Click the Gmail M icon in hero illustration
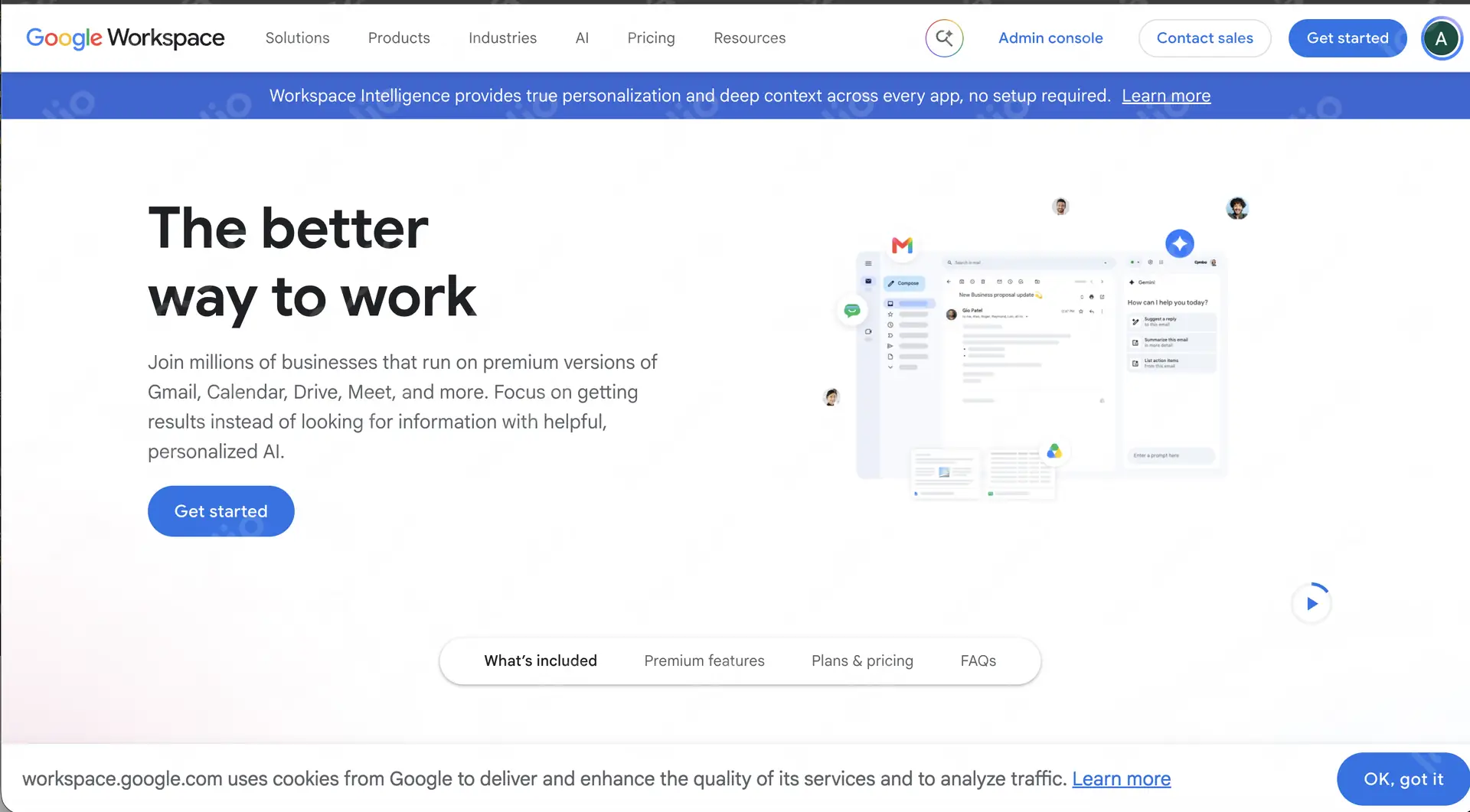 point(902,246)
